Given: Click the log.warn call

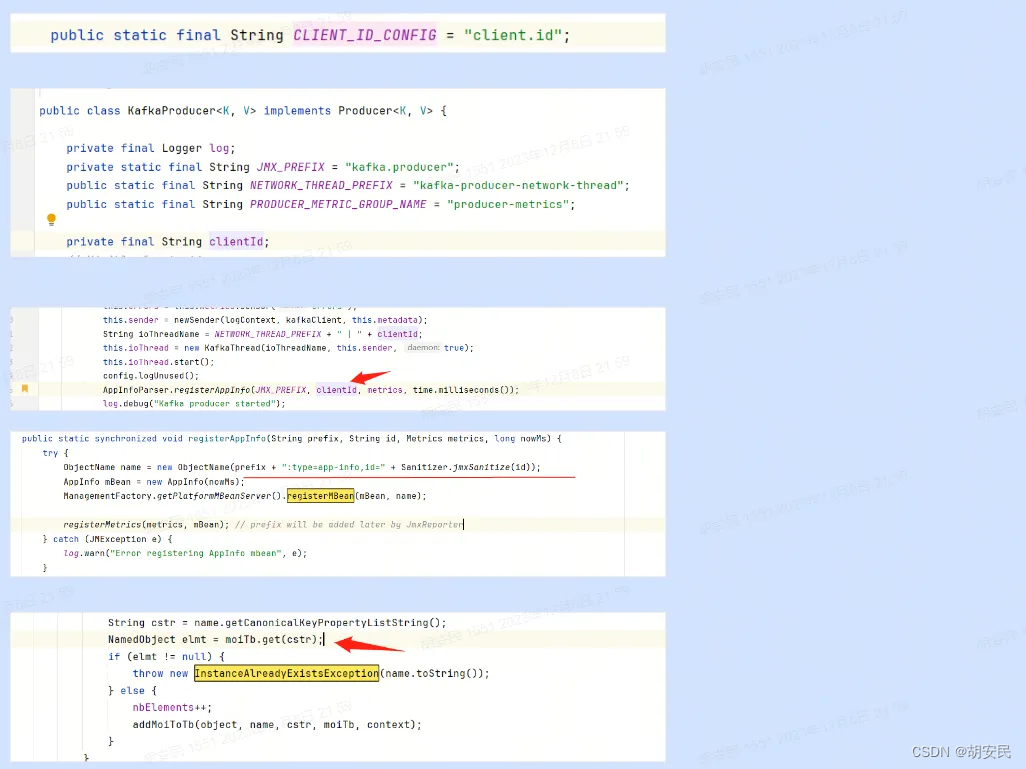Looking at the screenshot, I should point(84,553).
